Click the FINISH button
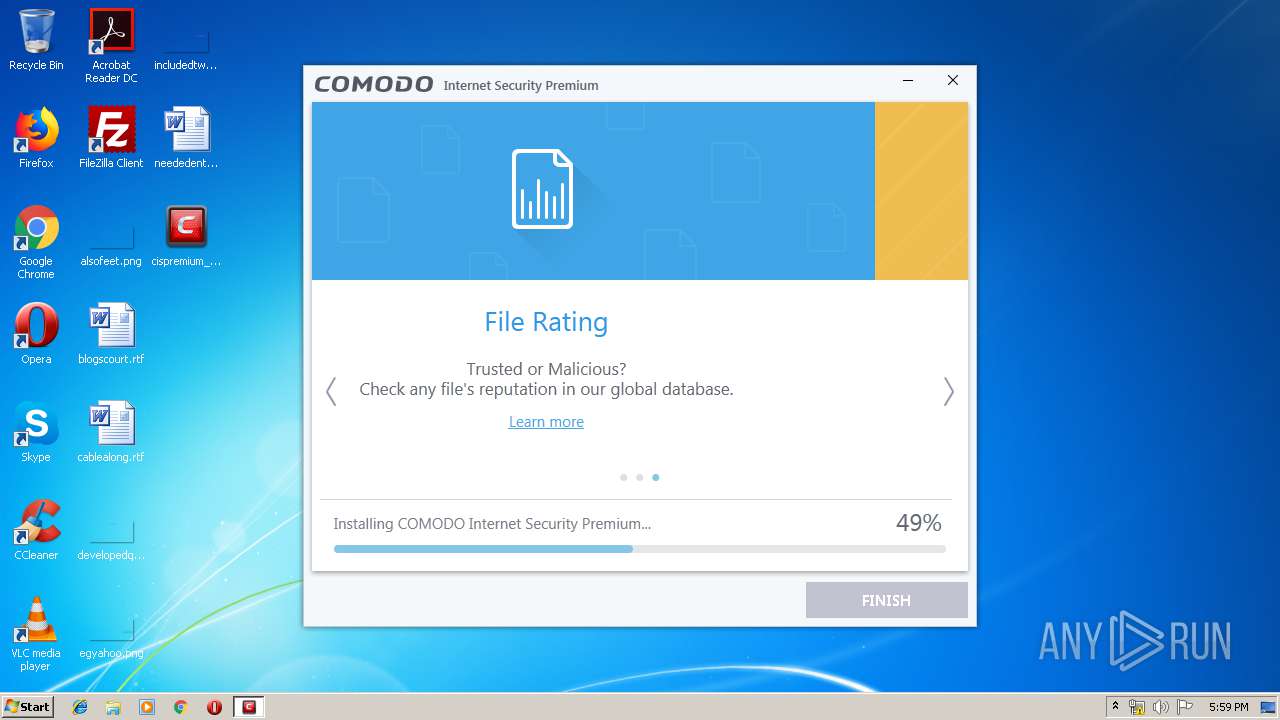The image size is (1280, 720). click(887, 600)
